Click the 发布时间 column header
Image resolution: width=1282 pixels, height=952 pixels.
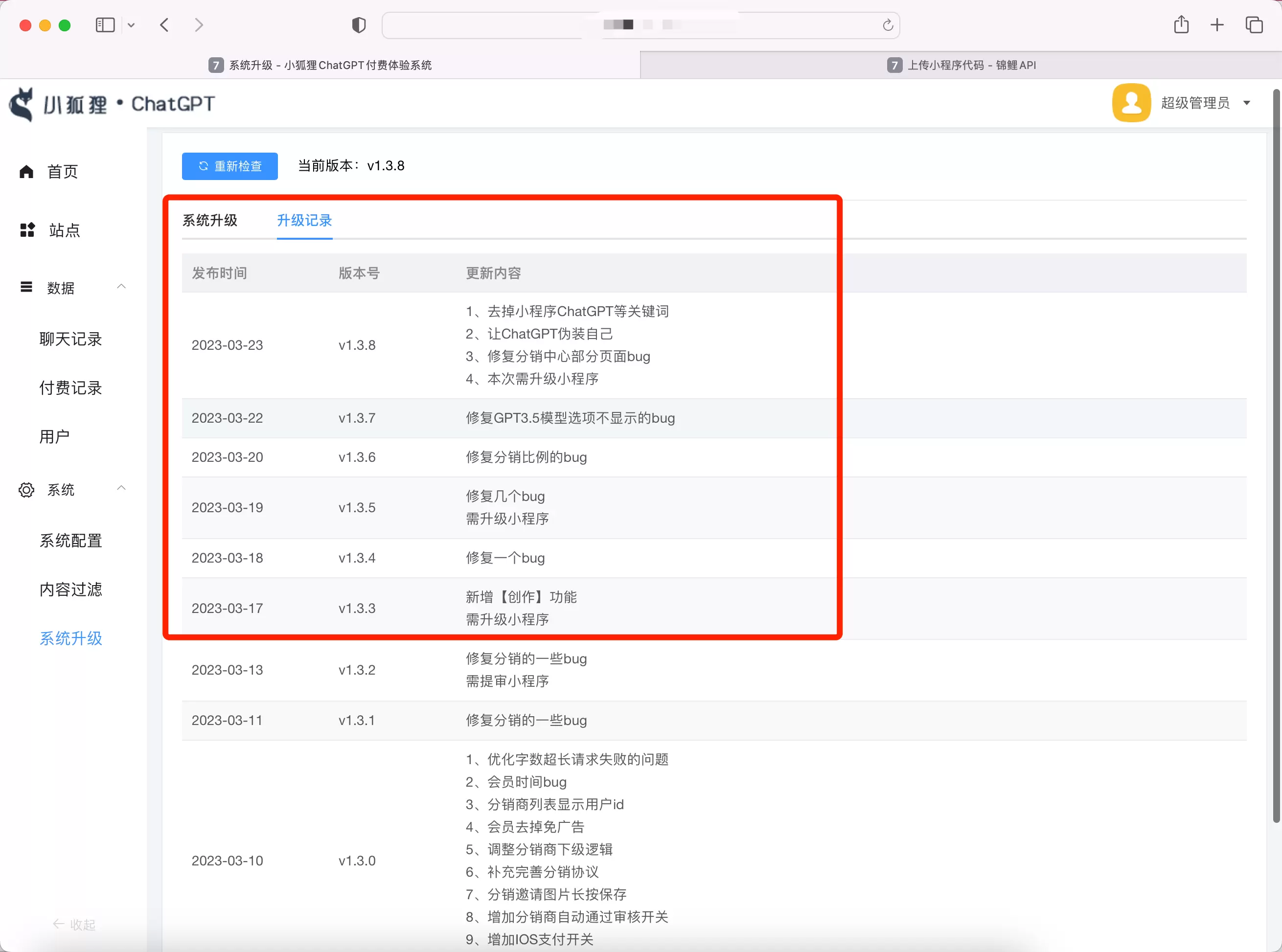pyautogui.click(x=219, y=273)
